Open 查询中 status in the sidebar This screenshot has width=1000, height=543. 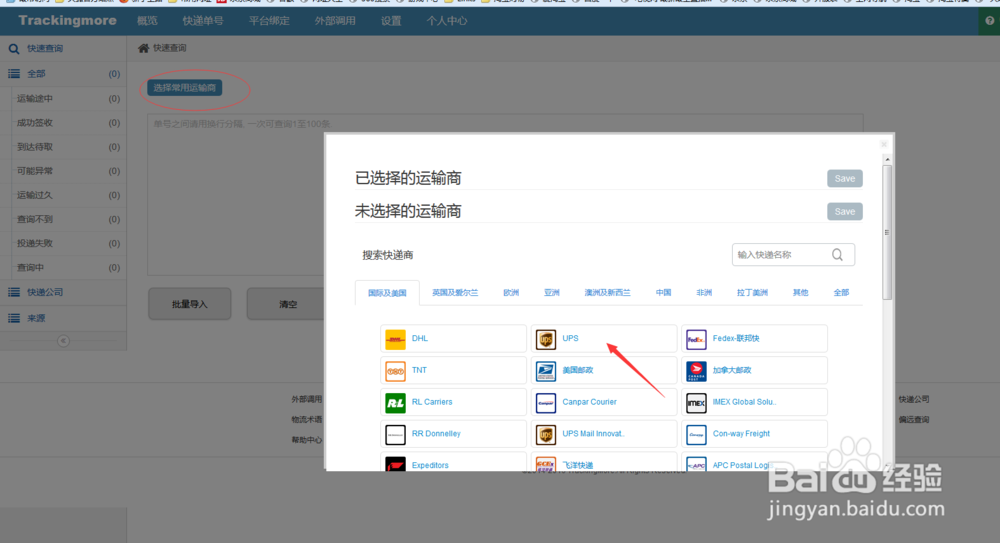(64, 268)
